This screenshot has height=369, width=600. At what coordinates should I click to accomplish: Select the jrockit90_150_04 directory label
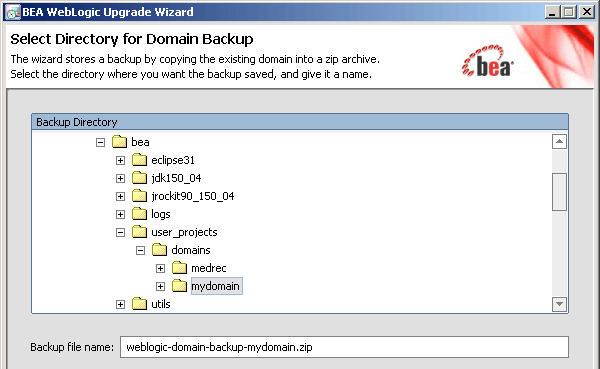[193, 196]
